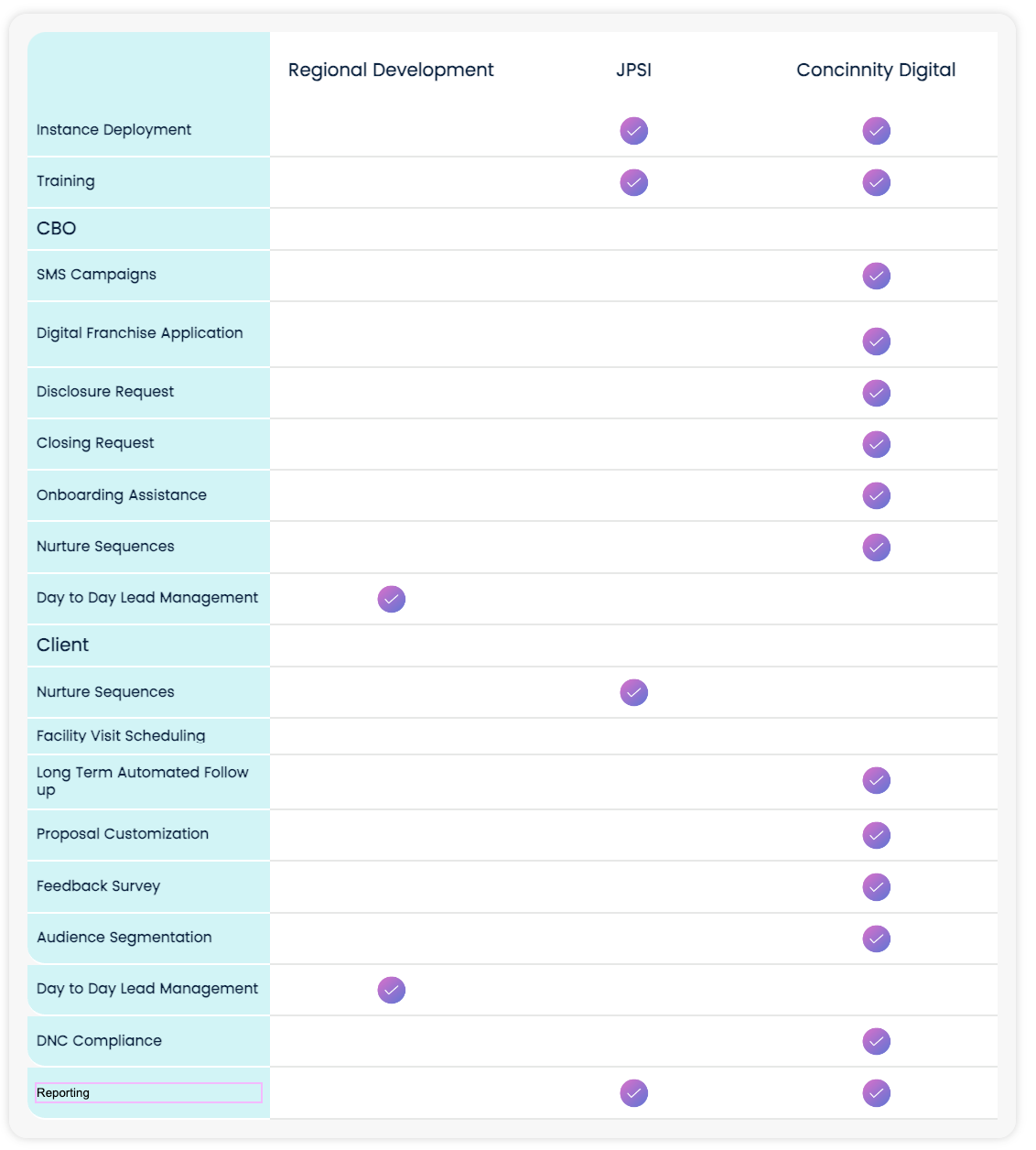Viewport: 1036px width, 1150px height.
Task: Click the Facility Visit Scheduling row label
Action: click(121, 736)
